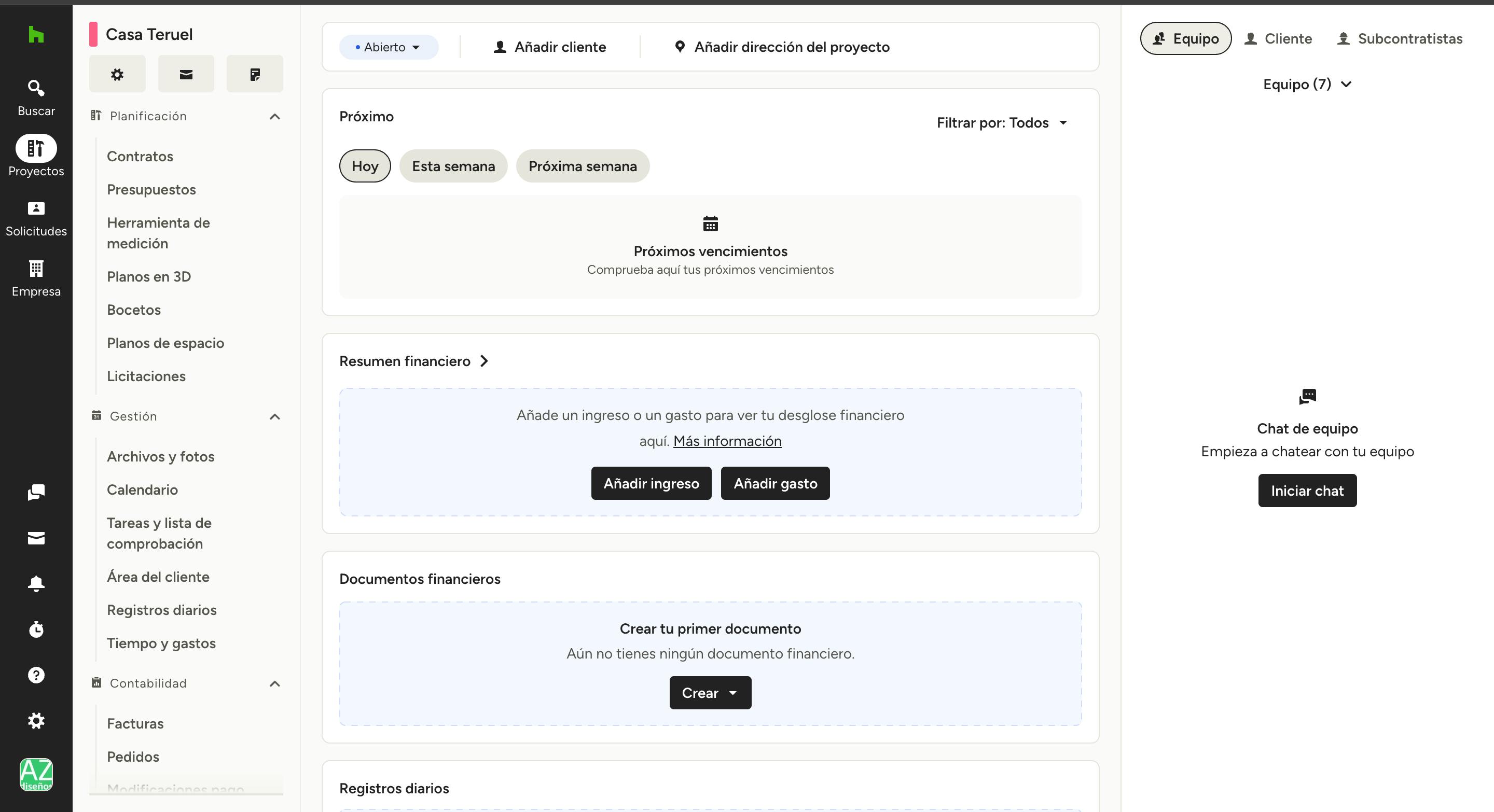
Task: Collapse the Planificación section
Action: [x=275, y=117]
